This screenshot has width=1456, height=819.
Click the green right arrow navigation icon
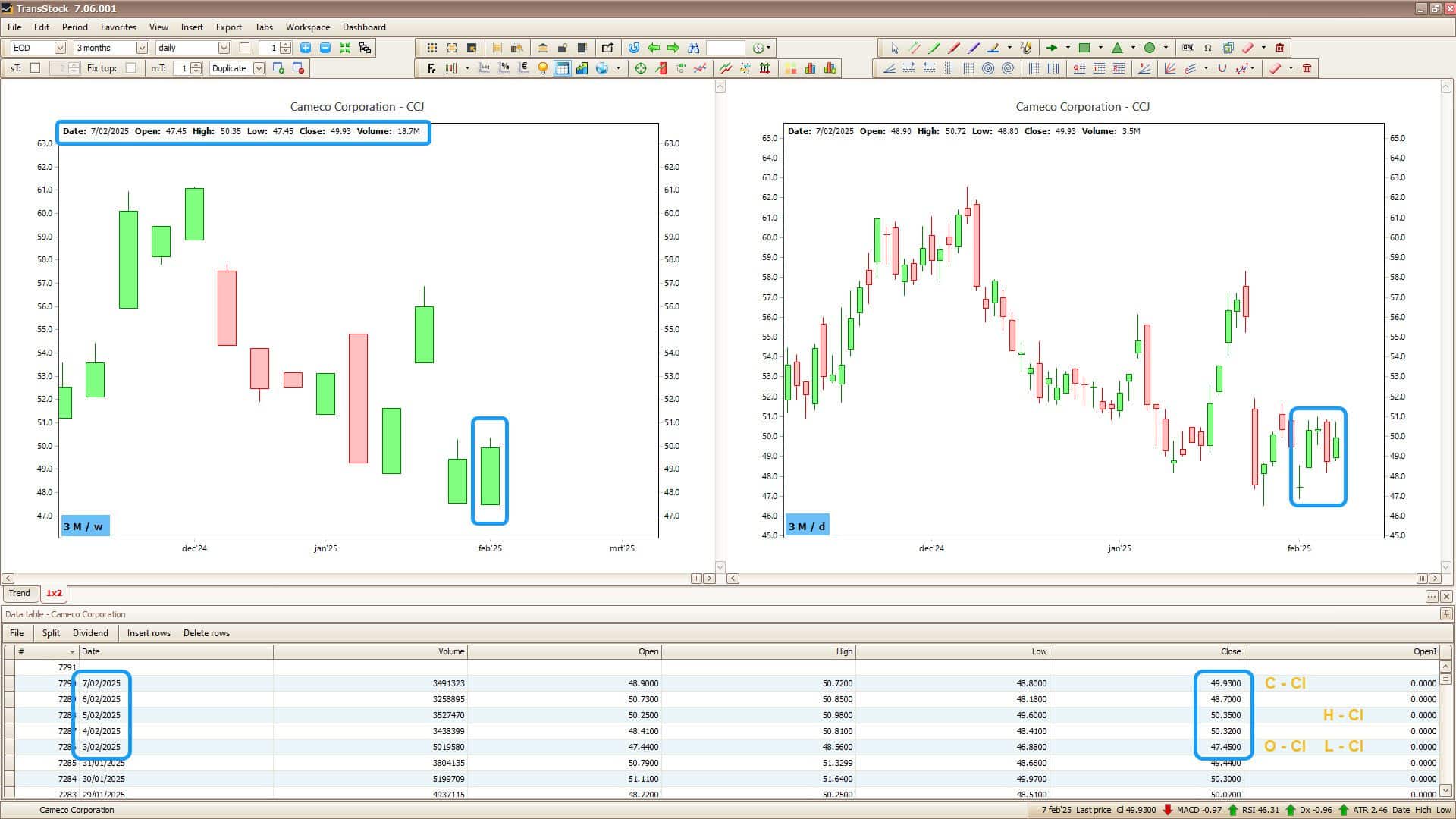tap(673, 48)
